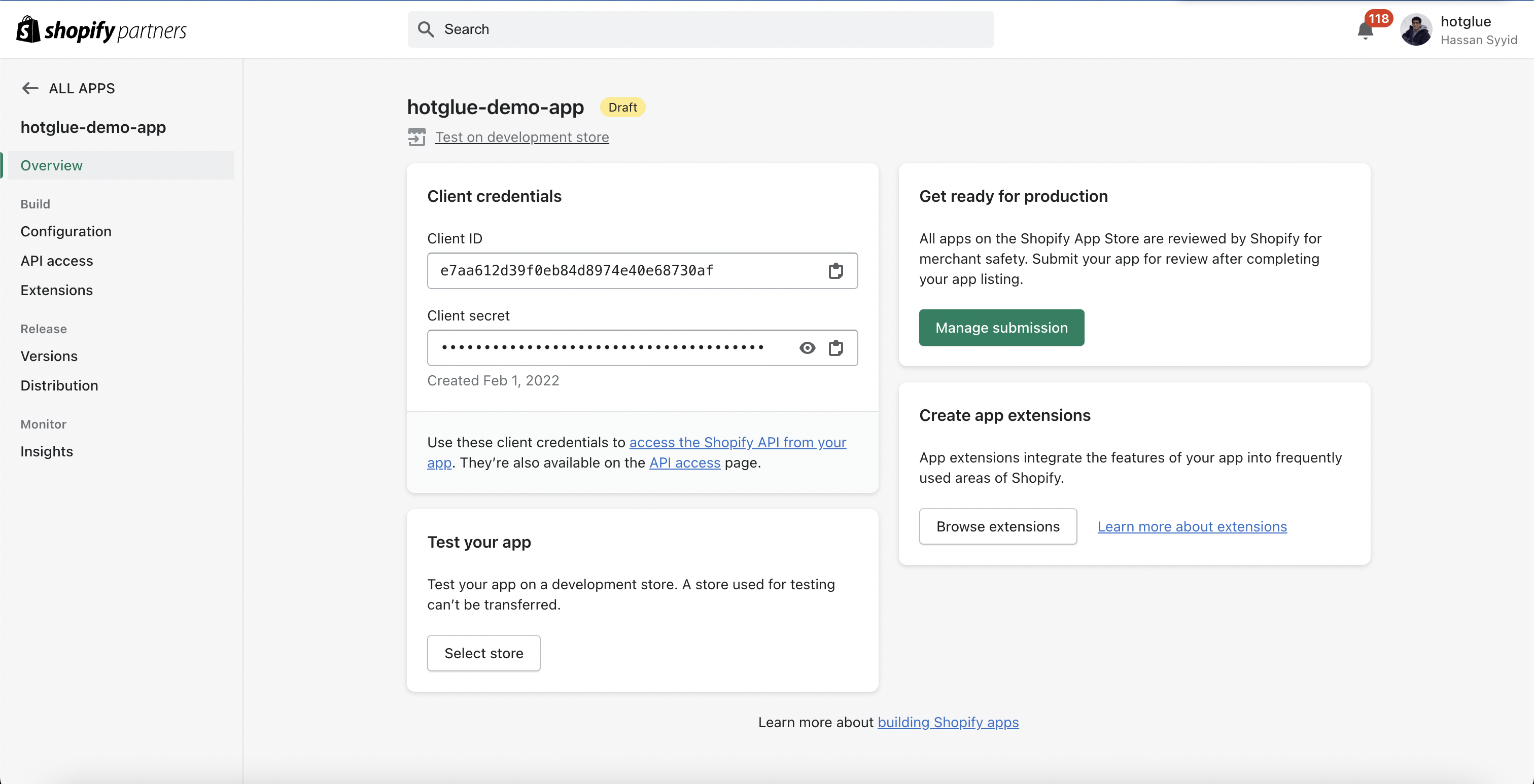Click the Client ID field label

tap(455, 238)
